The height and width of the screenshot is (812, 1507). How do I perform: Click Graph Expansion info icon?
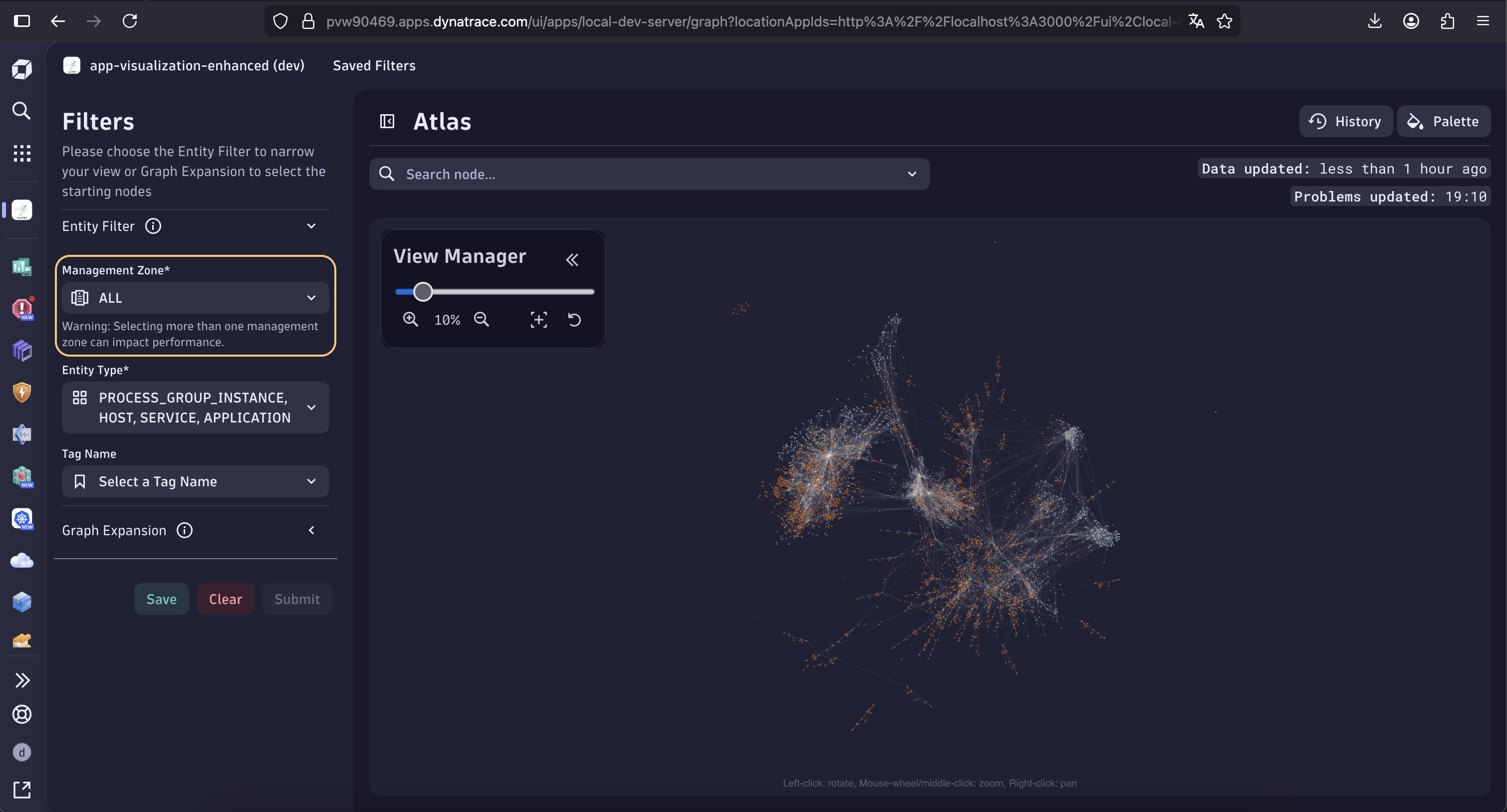pyautogui.click(x=184, y=530)
